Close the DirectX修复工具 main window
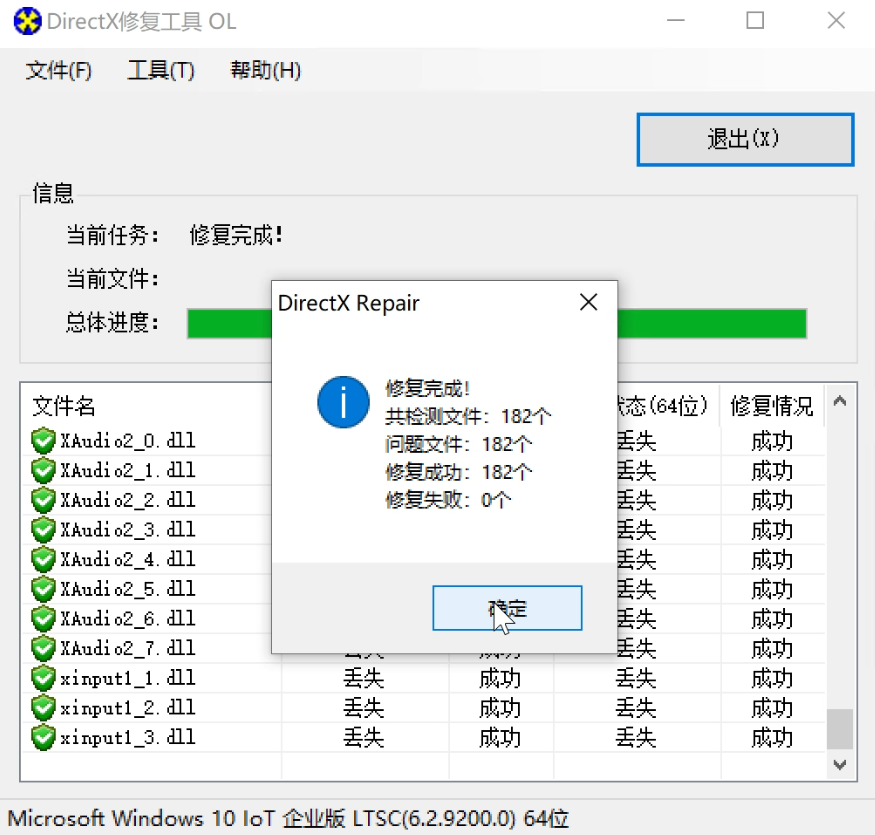The image size is (875, 835). 836,21
